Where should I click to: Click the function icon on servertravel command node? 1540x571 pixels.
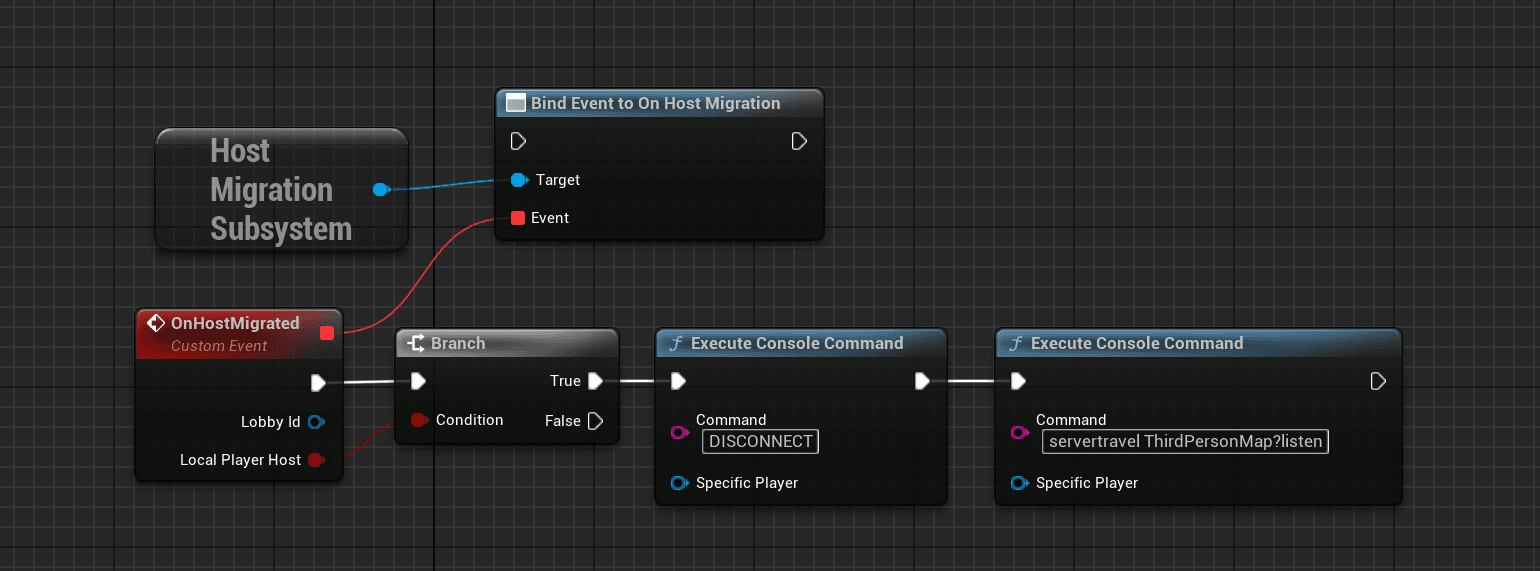pos(1016,343)
